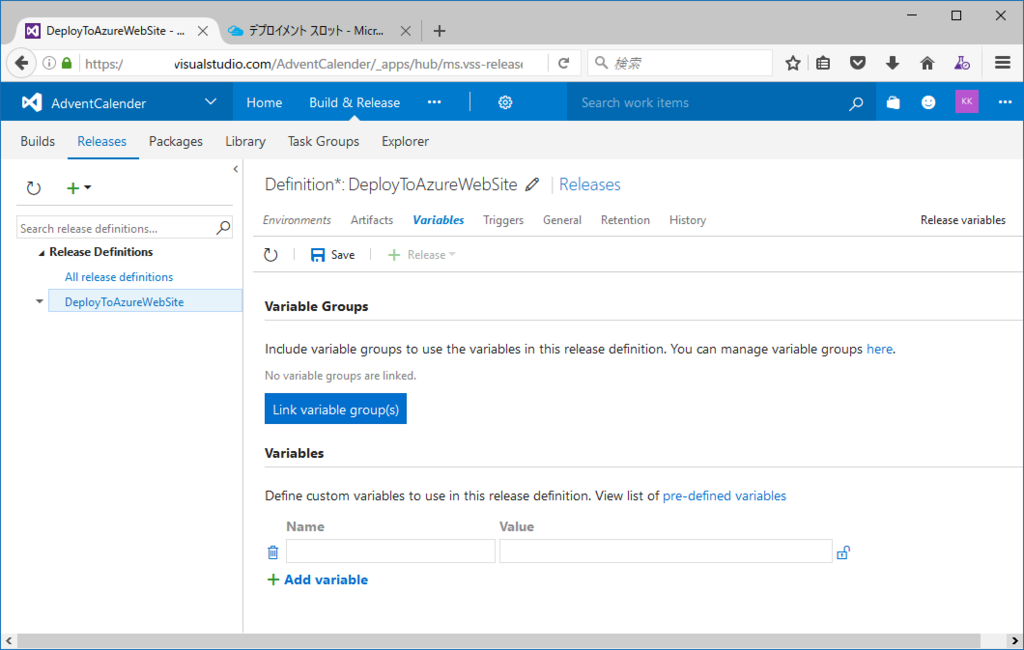This screenshot has height=650, width=1024.
Task: Collapse the left sidebar with the chevron
Action: (x=236, y=169)
